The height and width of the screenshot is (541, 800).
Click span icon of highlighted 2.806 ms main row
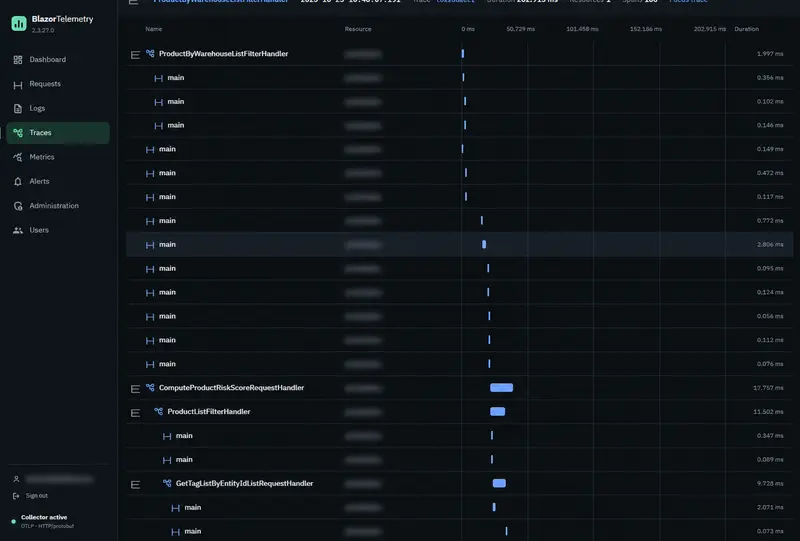[150, 245]
